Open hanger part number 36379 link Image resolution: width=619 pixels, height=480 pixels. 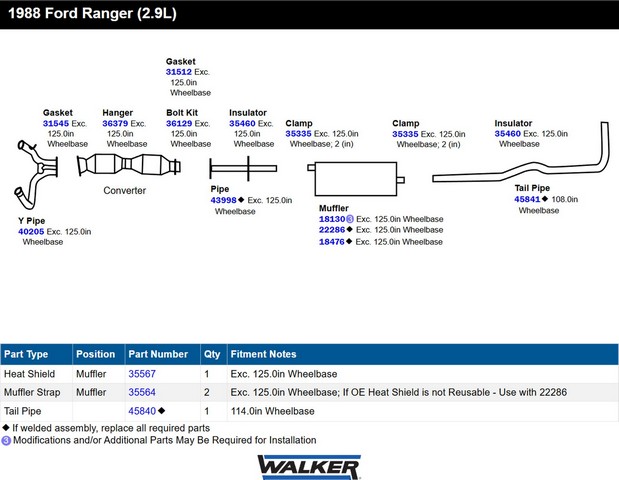115,124
